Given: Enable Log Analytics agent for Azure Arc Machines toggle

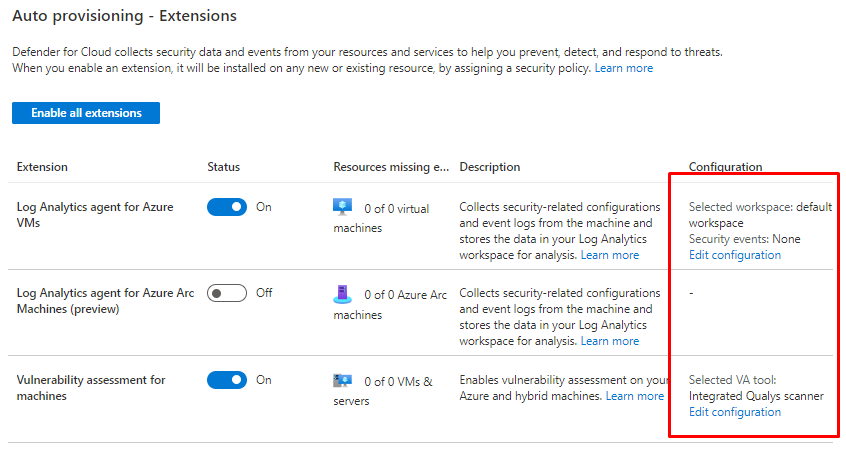Looking at the screenshot, I should (x=227, y=293).
